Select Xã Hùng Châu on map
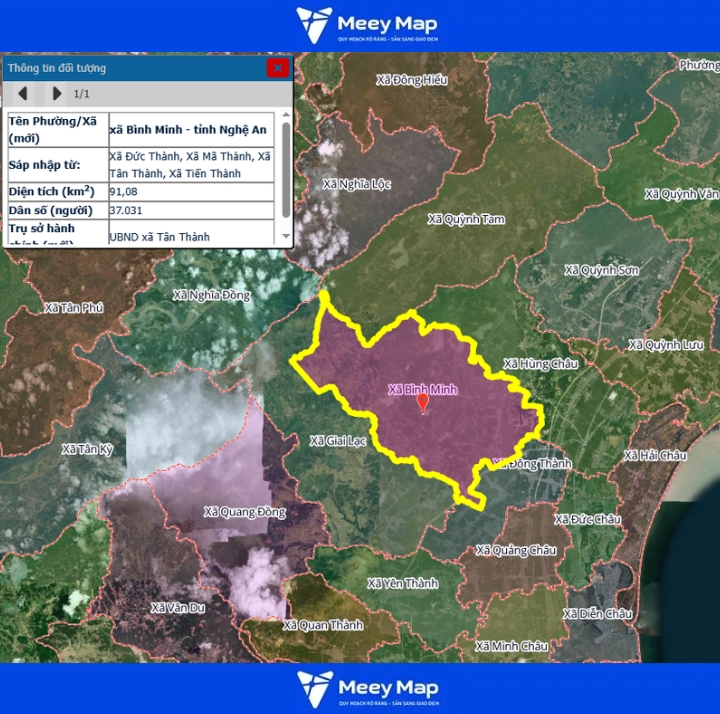The image size is (720, 714). click(540, 364)
